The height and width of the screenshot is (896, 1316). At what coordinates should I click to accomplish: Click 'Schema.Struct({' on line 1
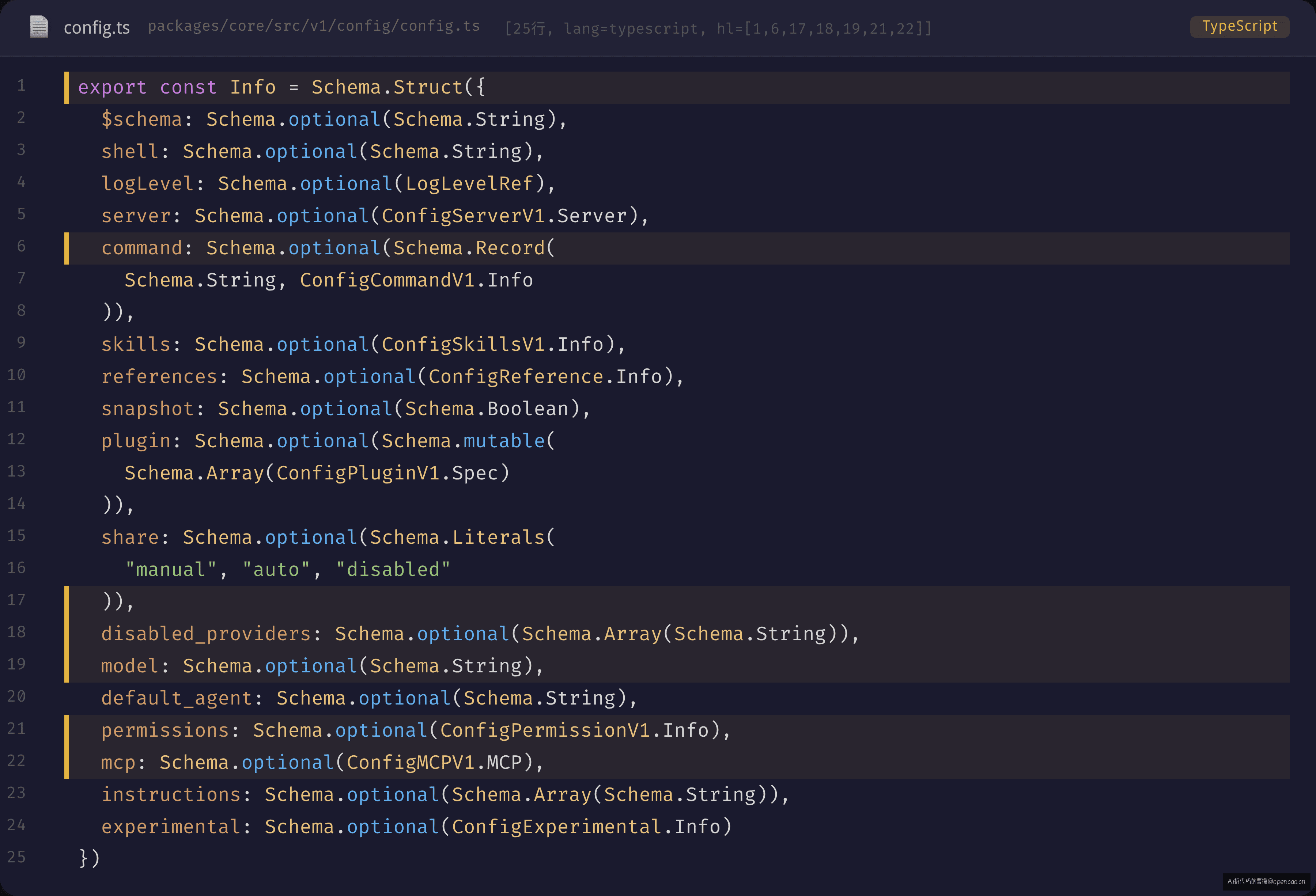click(x=398, y=87)
